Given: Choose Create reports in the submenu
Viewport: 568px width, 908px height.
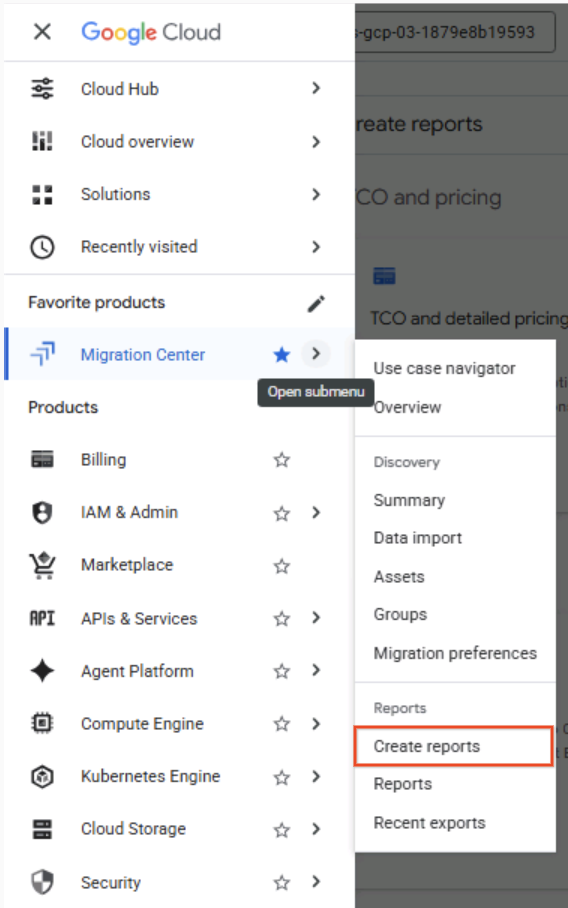Looking at the screenshot, I should tap(453, 746).
